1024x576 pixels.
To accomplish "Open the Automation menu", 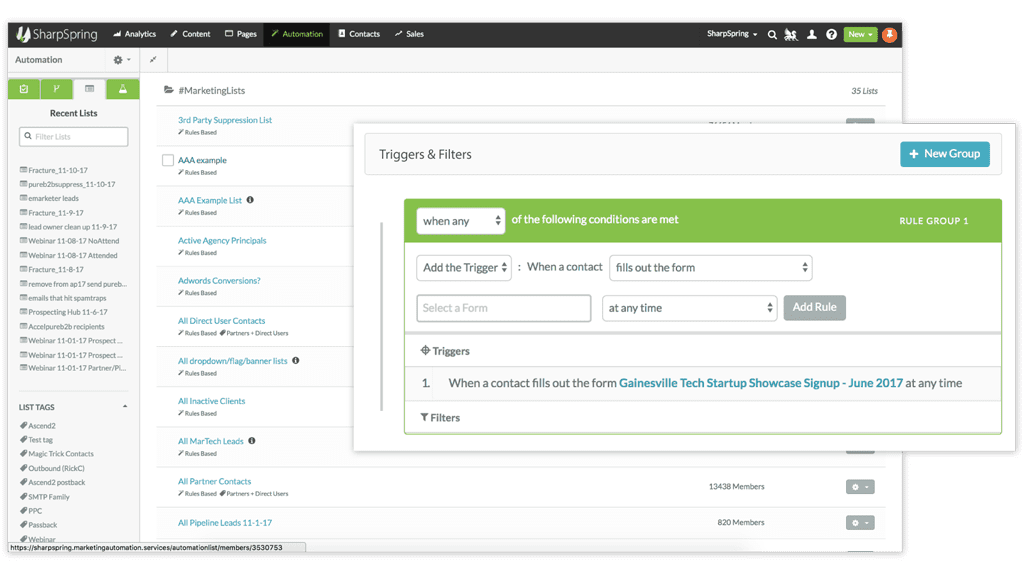I will click(297, 34).
